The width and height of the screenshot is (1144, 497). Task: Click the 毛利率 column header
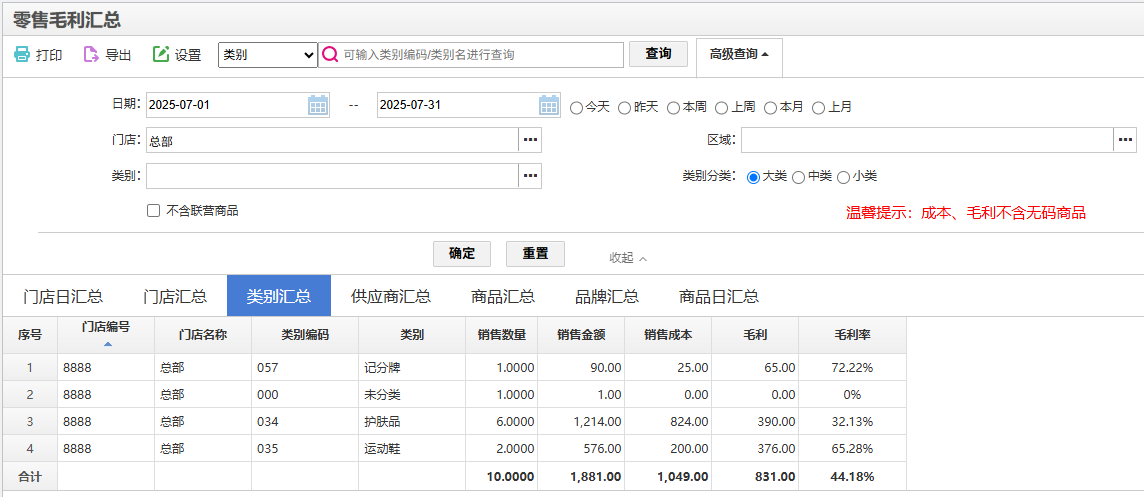coord(853,335)
